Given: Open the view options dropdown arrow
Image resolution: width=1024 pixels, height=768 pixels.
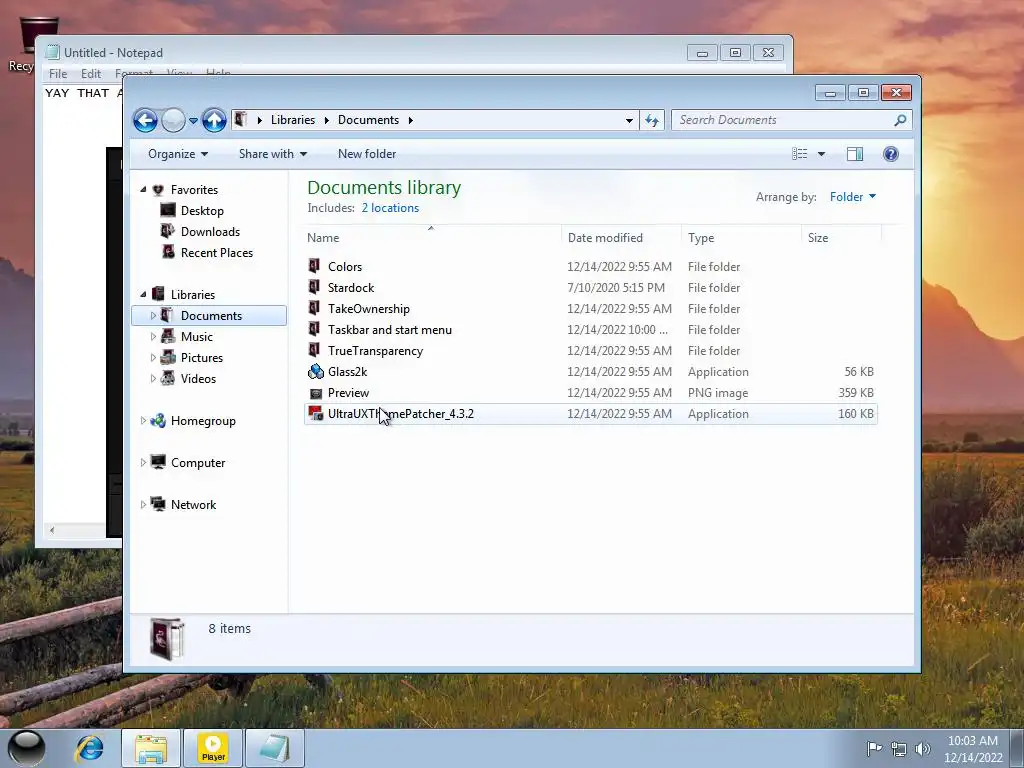Looking at the screenshot, I should coord(822,154).
